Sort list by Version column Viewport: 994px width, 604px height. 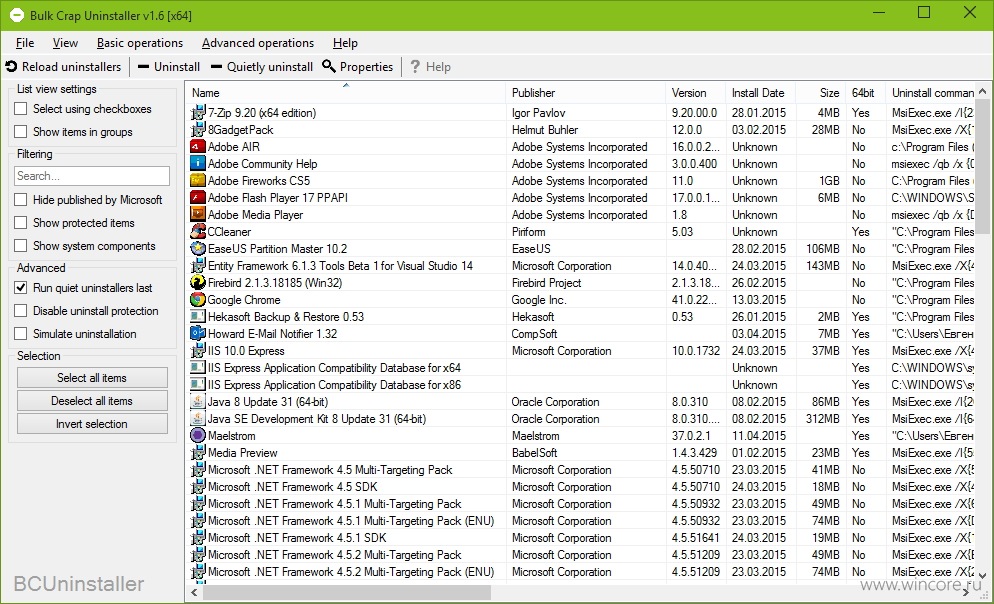[695, 93]
